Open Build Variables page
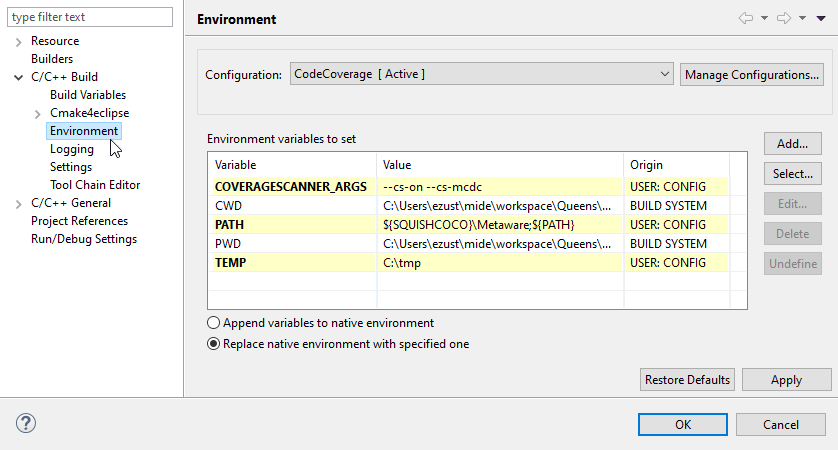The width and height of the screenshot is (838, 450). click(88, 95)
